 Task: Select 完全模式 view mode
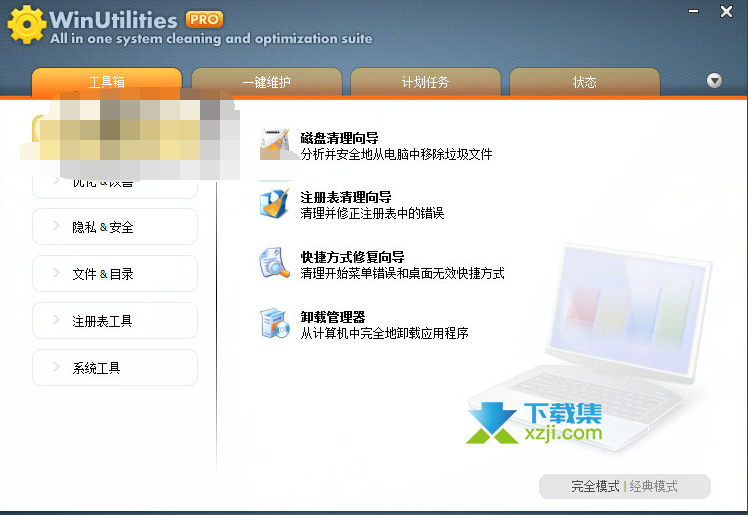coord(595,486)
